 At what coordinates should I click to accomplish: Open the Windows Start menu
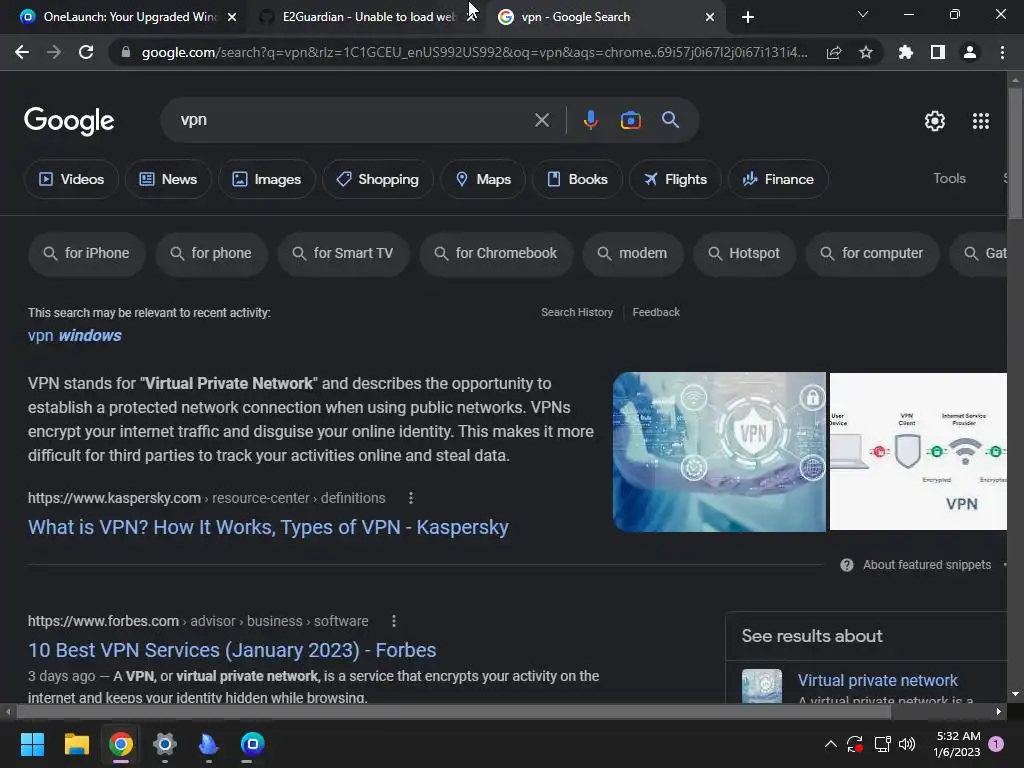[x=32, y=744]
